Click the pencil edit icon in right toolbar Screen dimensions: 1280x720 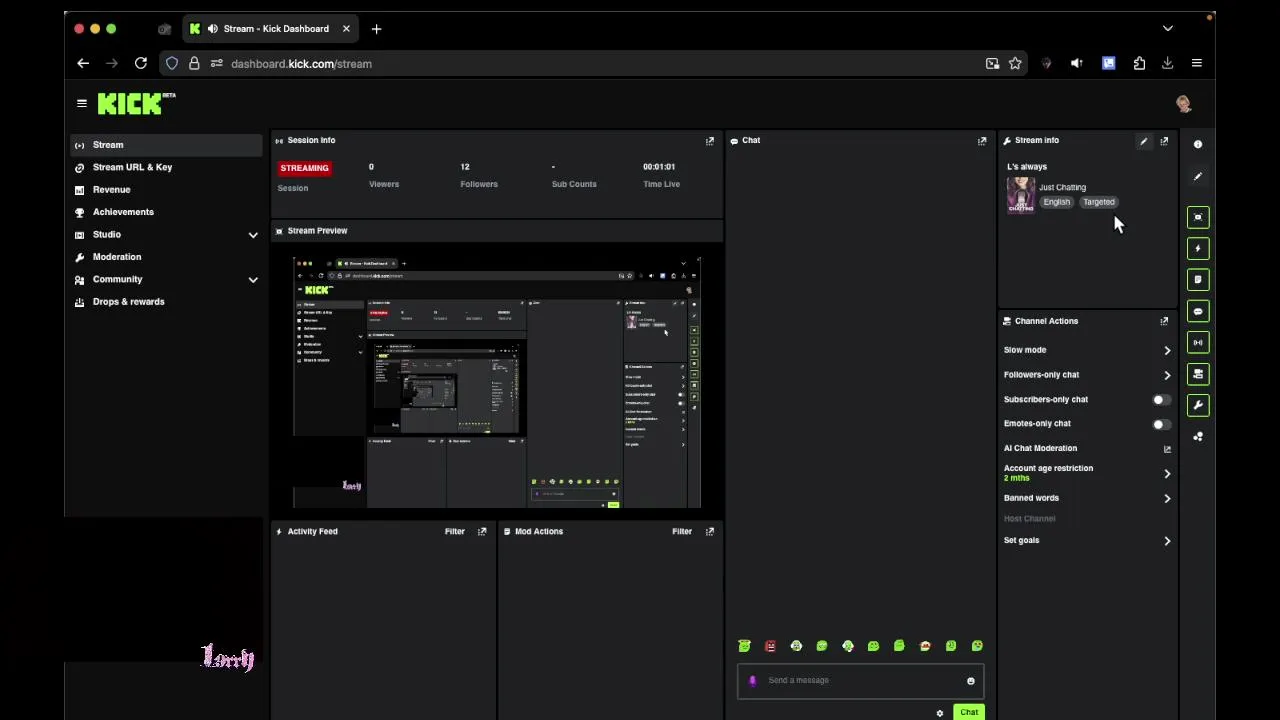point(1198,177)
